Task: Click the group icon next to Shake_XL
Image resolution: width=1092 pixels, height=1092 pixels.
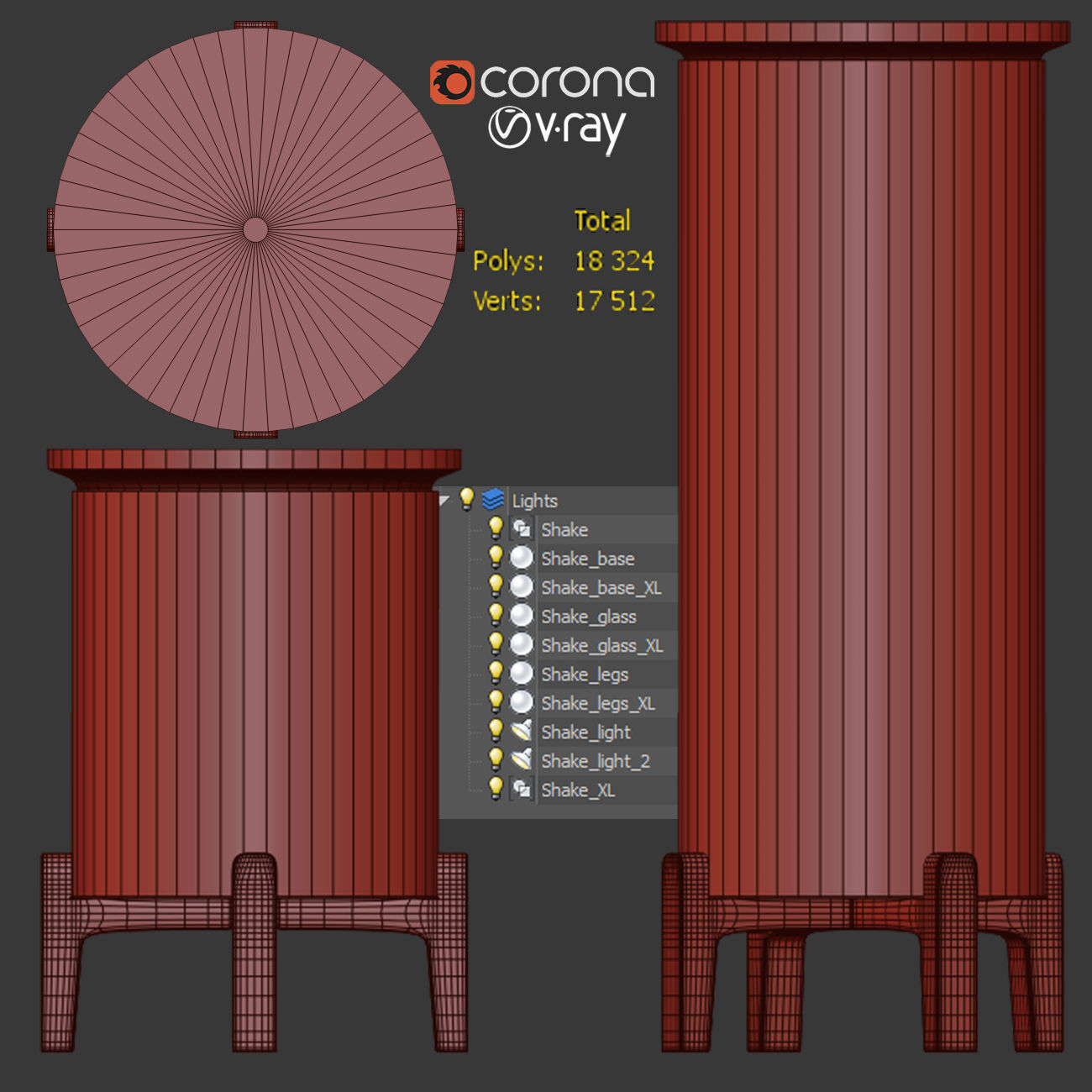Action: coord(522,789)
